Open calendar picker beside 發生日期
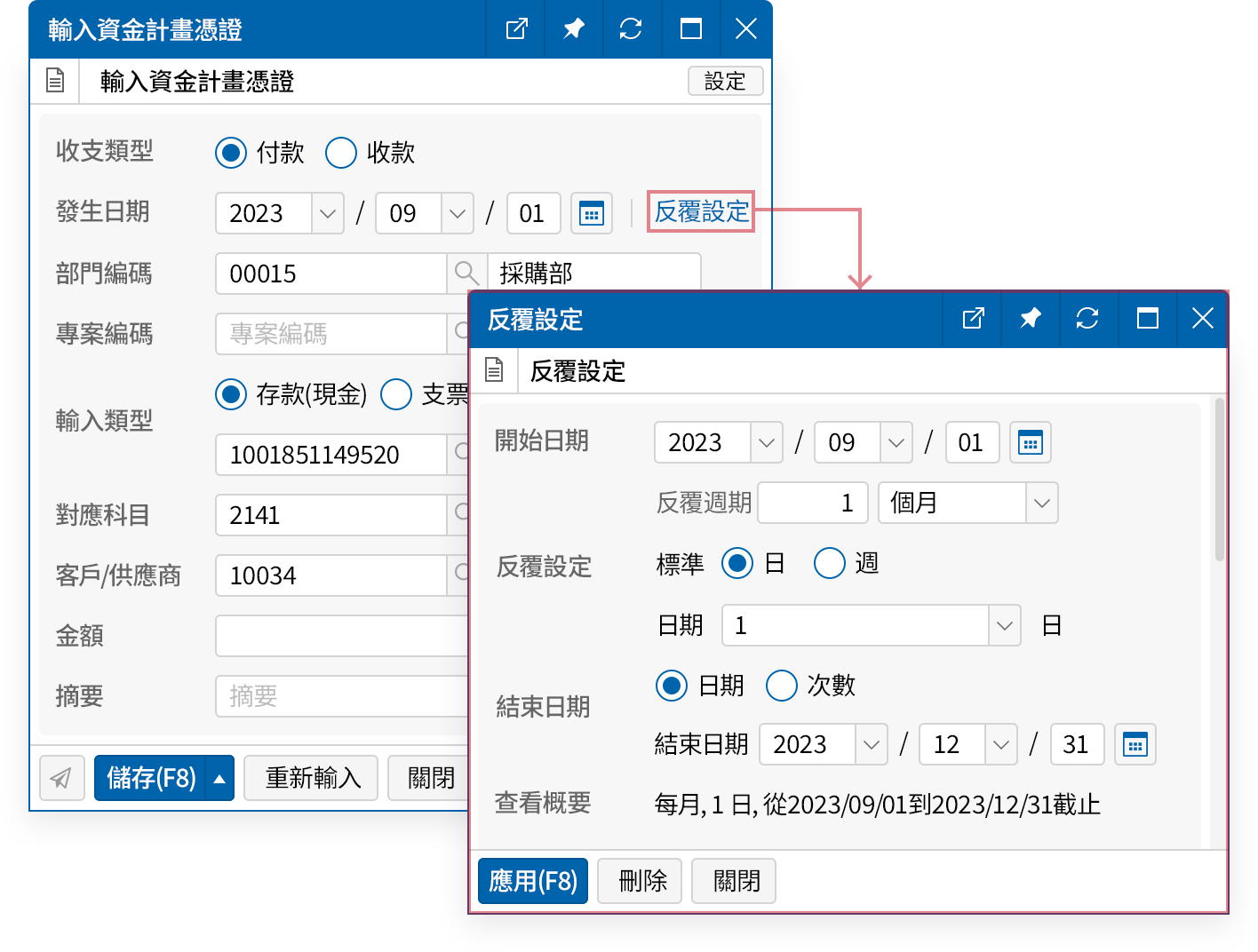 (x=591, y=213)
